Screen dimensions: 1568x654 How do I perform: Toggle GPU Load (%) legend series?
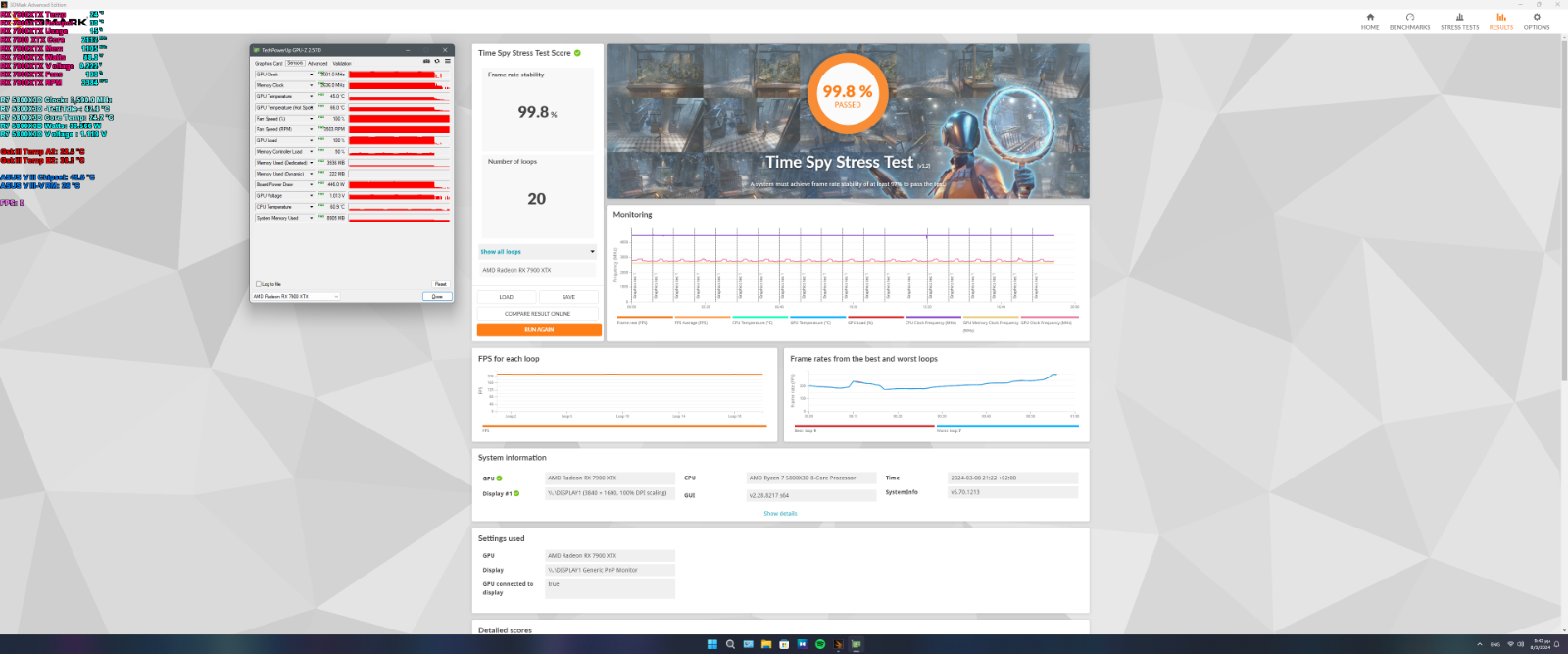[874, 320]
